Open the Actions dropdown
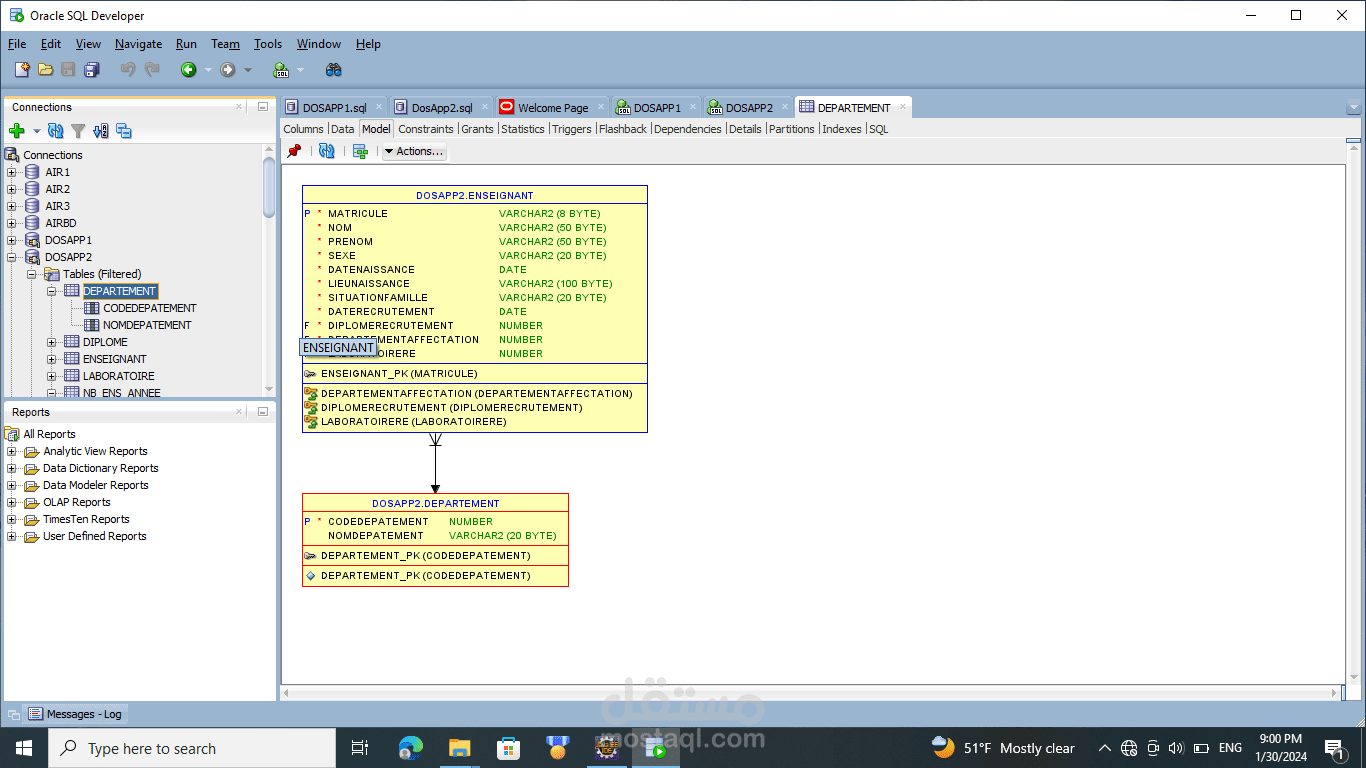This screenshot has height=768, width=1366. (x=413, y=151)
